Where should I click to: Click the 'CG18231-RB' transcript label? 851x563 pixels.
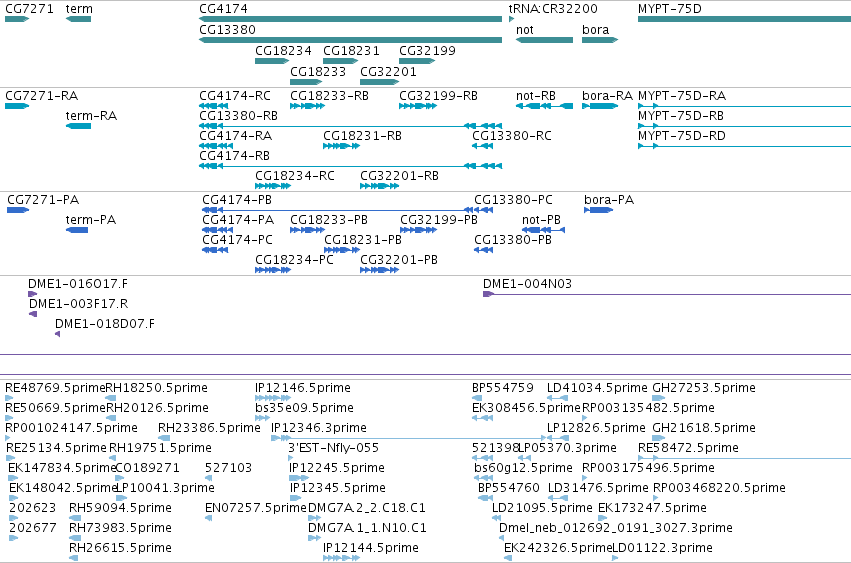pyautogui.click(x=363, y=136)
